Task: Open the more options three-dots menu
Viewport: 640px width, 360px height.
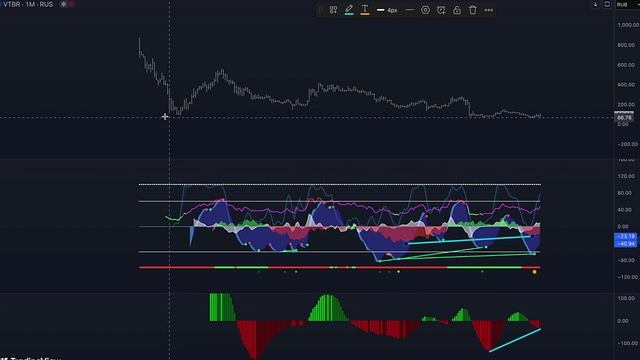Action: click(489, 10)
